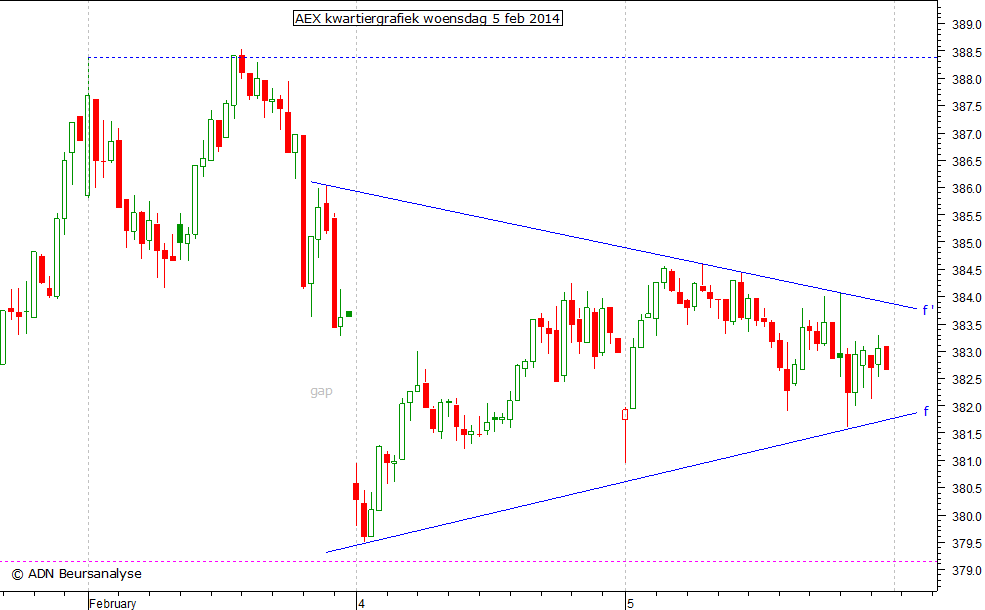Click the upper trendline label f'
The height and width of the screenshot is (610, 985).
tap(928, 310)
